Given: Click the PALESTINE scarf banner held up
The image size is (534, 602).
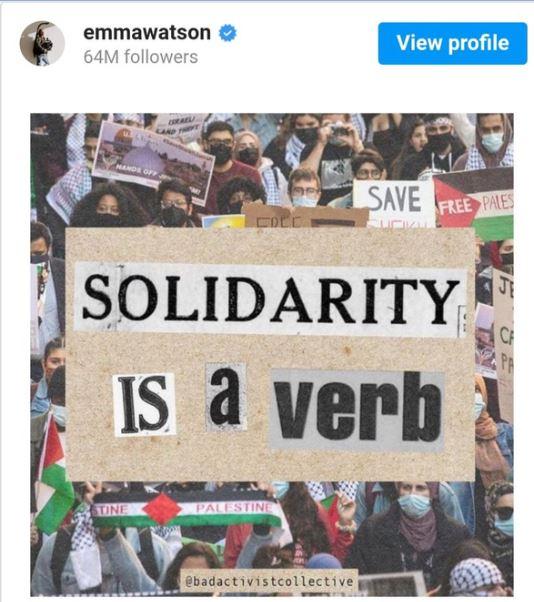Looking at the screenshot, I should coord(186,510).
